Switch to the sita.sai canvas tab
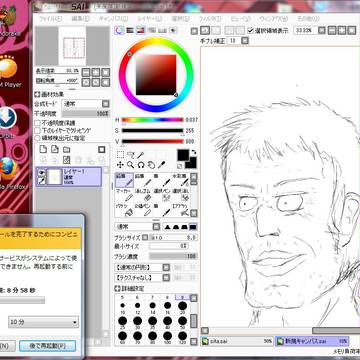360x360 pixels. click(x=237, y=341)
